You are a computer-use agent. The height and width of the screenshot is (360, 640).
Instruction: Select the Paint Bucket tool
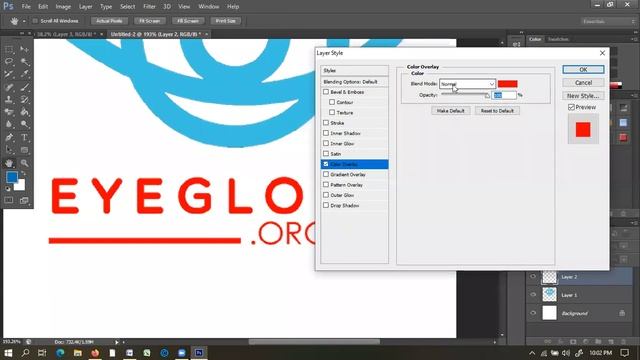pos(24,112)
